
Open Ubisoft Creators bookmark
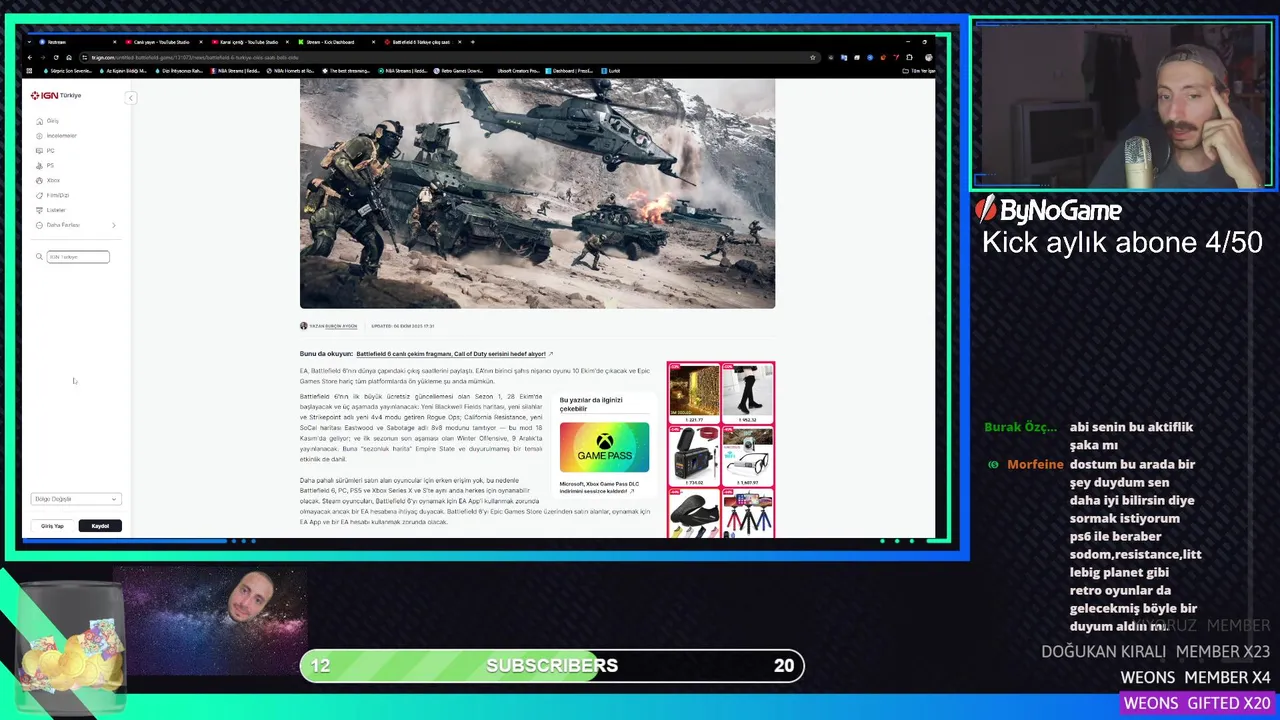click(x=517, y=71)
